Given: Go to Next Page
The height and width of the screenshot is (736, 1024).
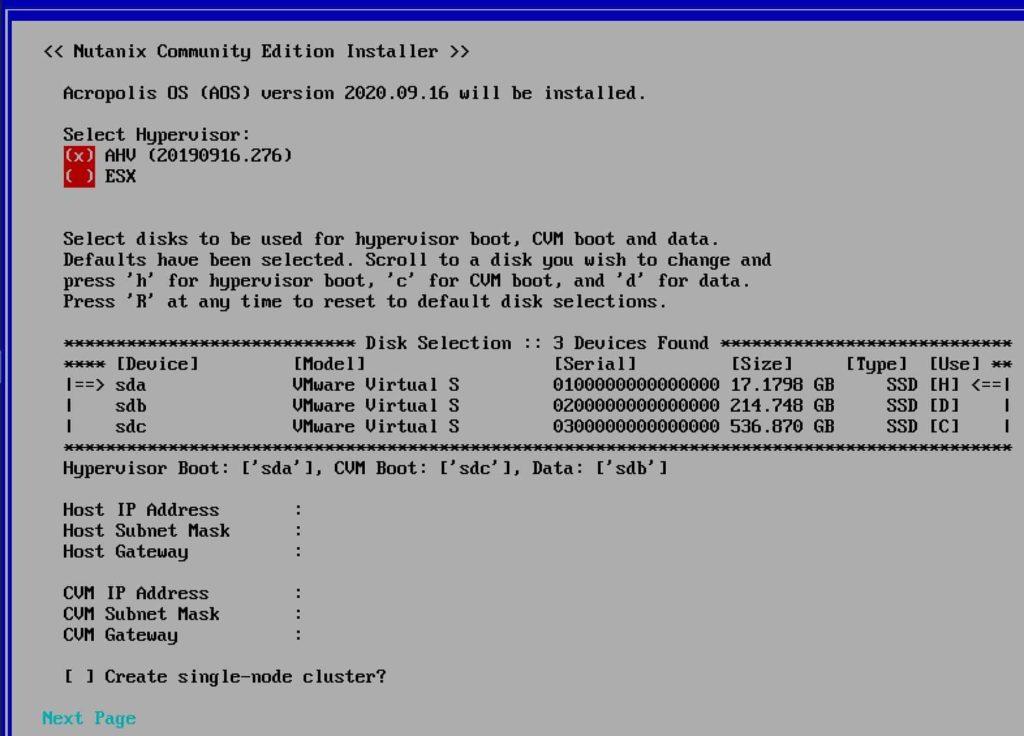Looking at the screenshot, I should pyautogui.click(x=89, y=718).
